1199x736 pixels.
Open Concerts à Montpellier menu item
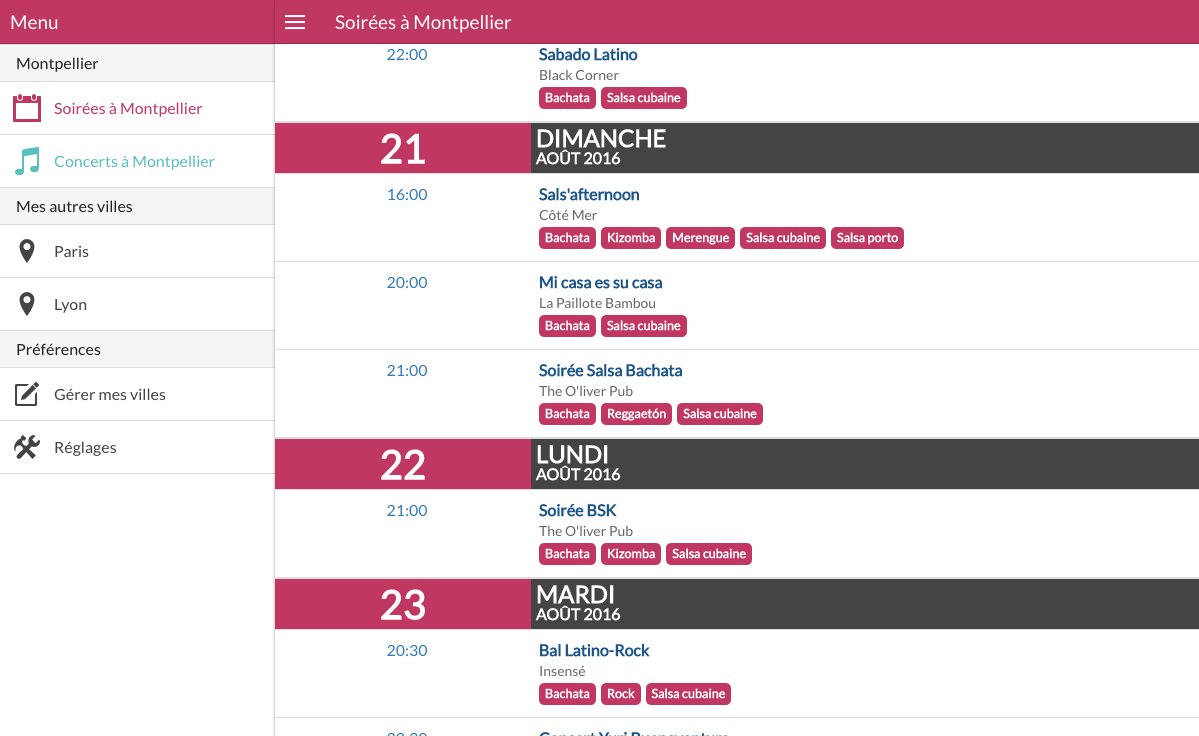click(x=134, y=161)
